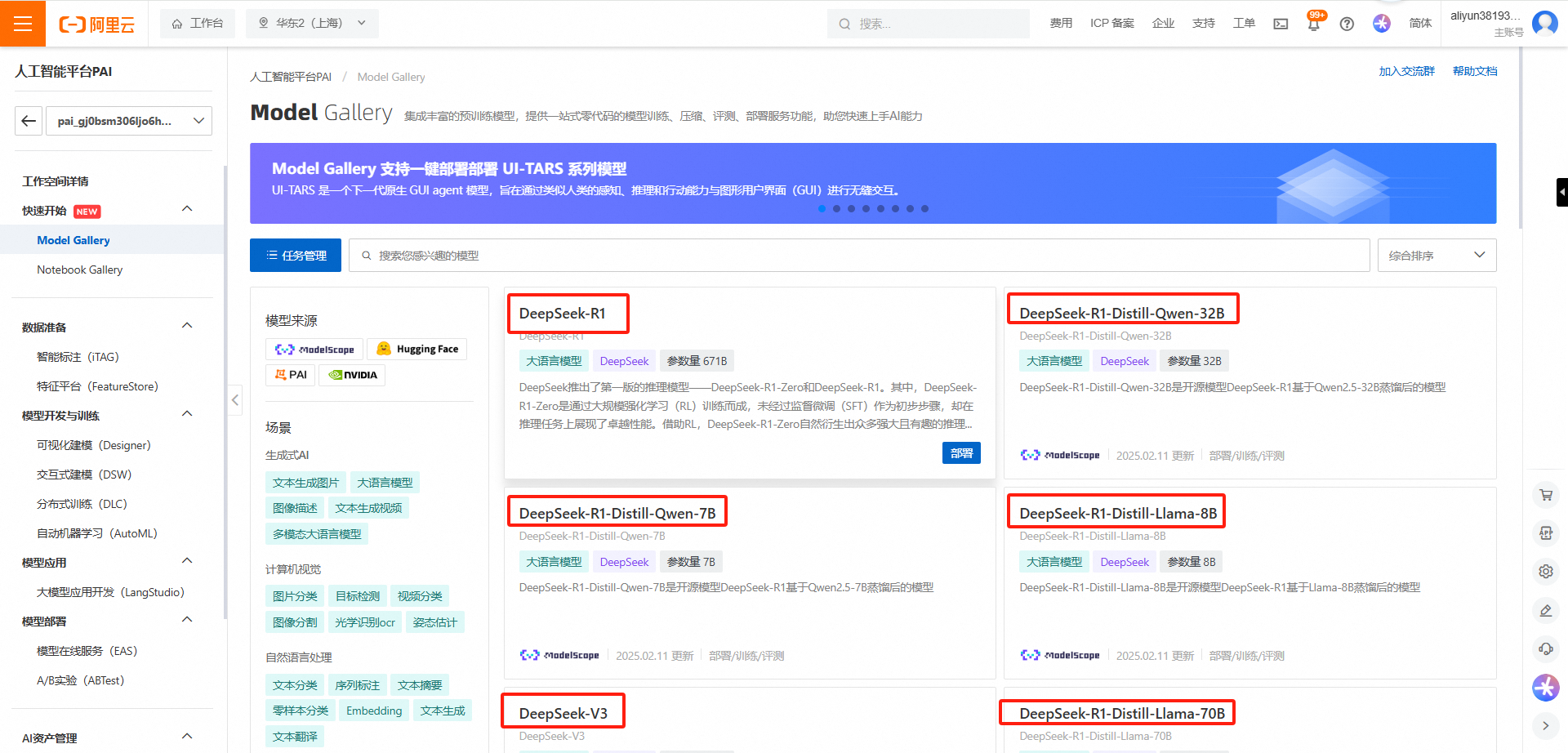
Task: Toggle the 多模态大语言模型 tag
Action: (x=317, y=534)
